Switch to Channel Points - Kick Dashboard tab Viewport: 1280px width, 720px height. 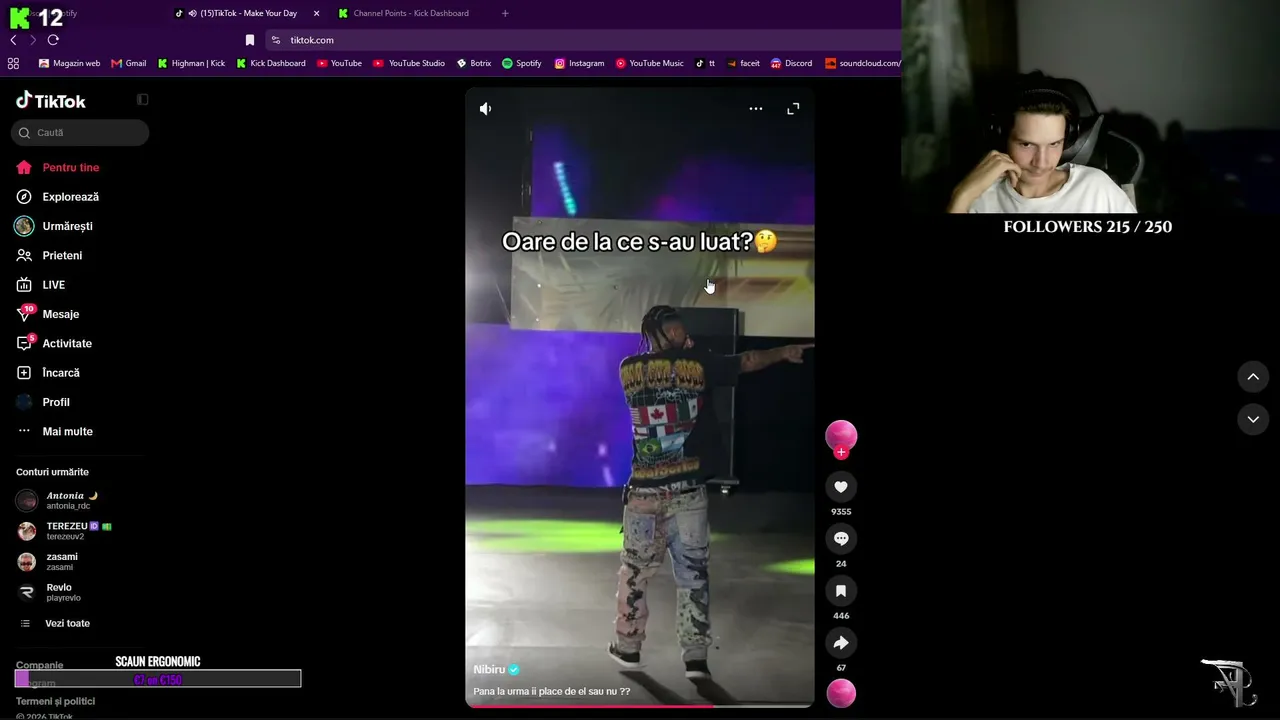[x=411, y=13]
